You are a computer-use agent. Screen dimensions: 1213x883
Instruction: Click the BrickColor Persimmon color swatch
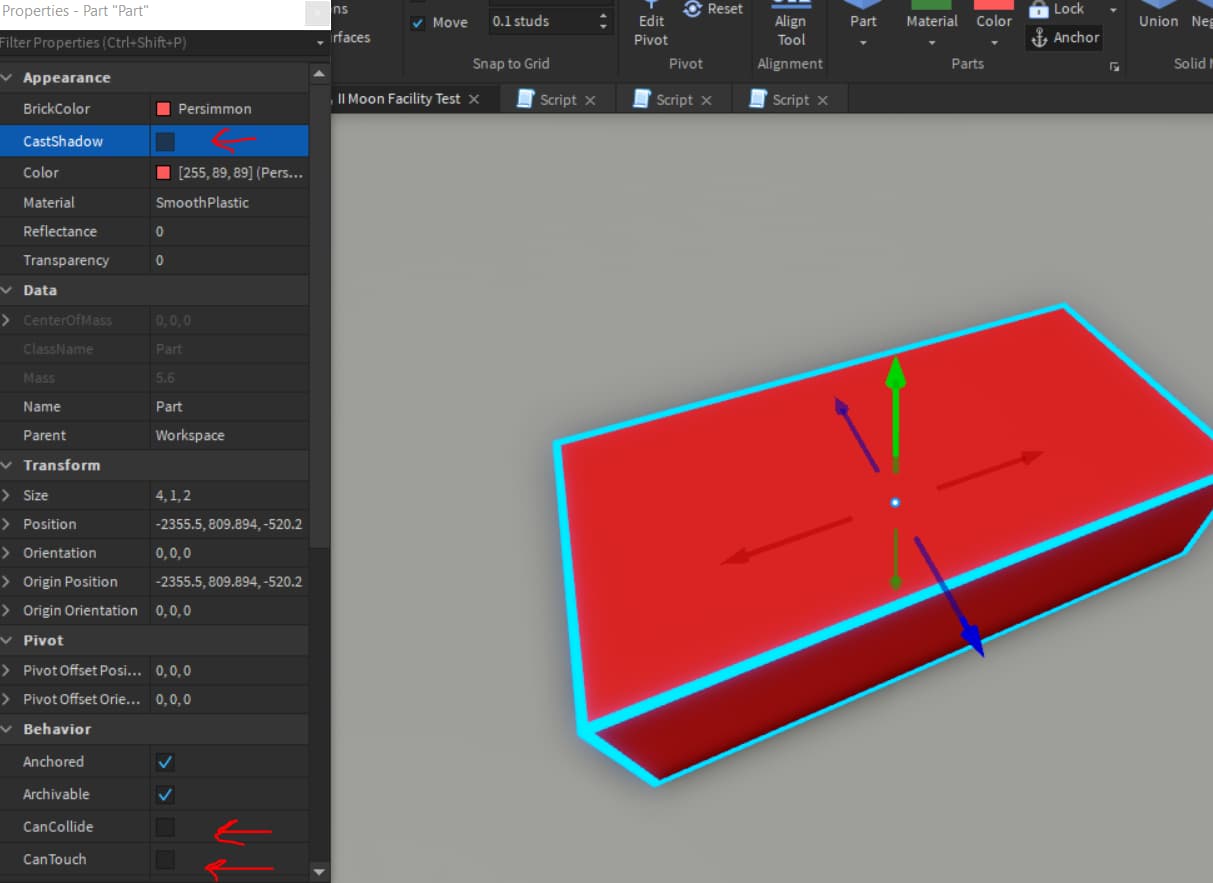[164, 109]
